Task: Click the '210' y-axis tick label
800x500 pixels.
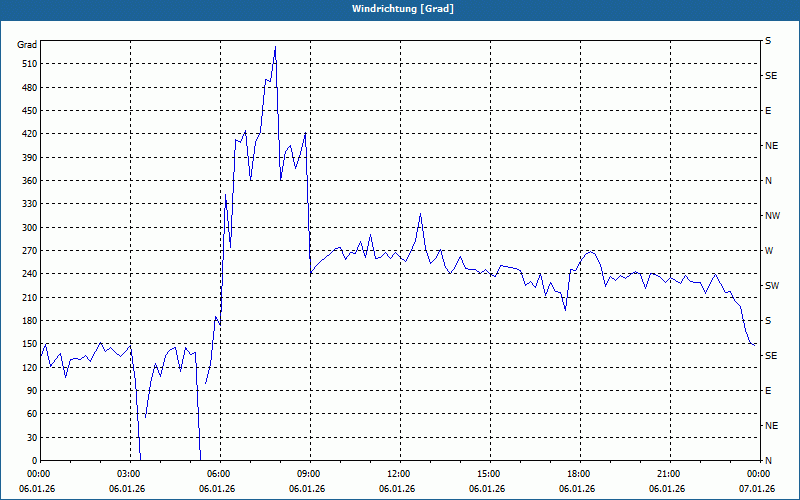Action: click(30, 297)
